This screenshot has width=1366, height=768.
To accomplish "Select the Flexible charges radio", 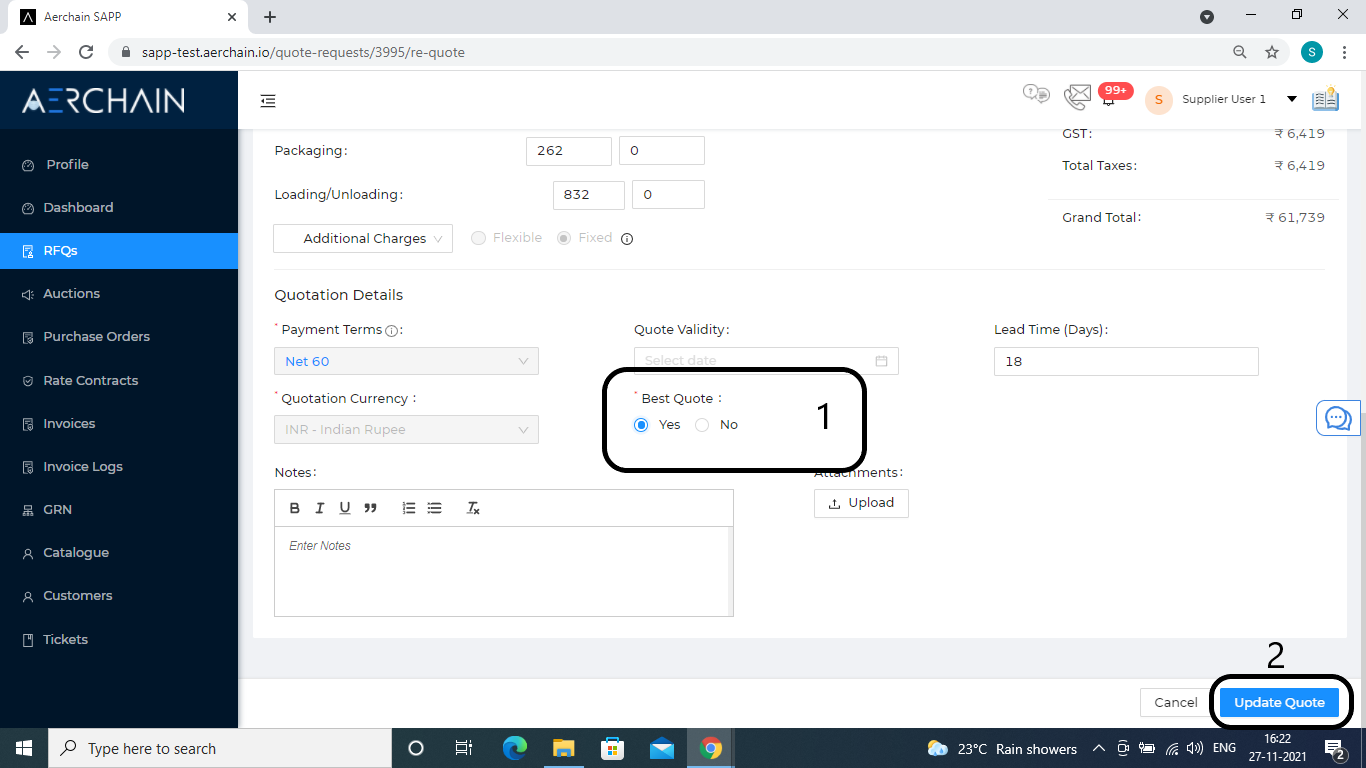I will 478,238.
